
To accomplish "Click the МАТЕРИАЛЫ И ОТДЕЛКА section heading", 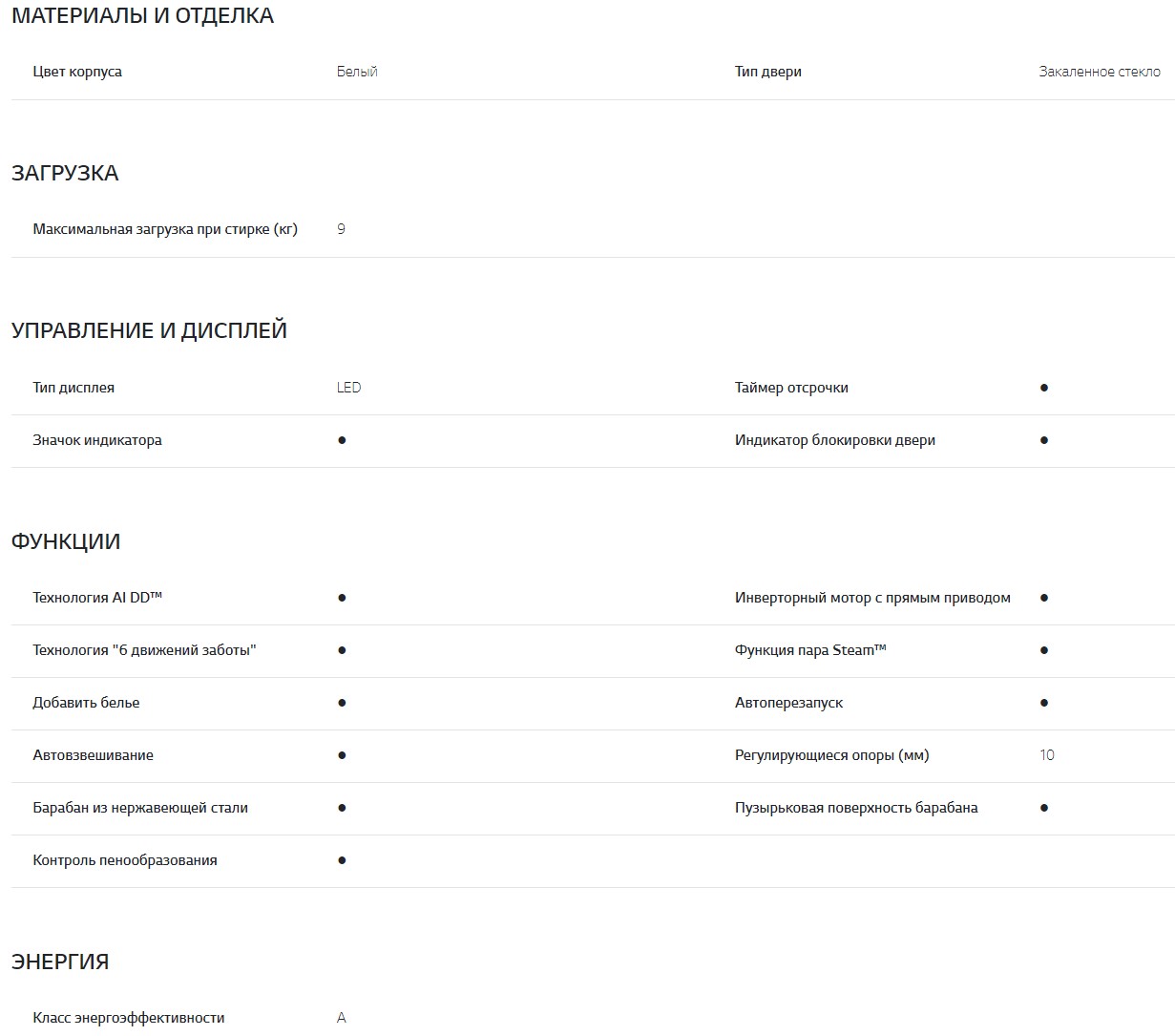I will 142,16.
